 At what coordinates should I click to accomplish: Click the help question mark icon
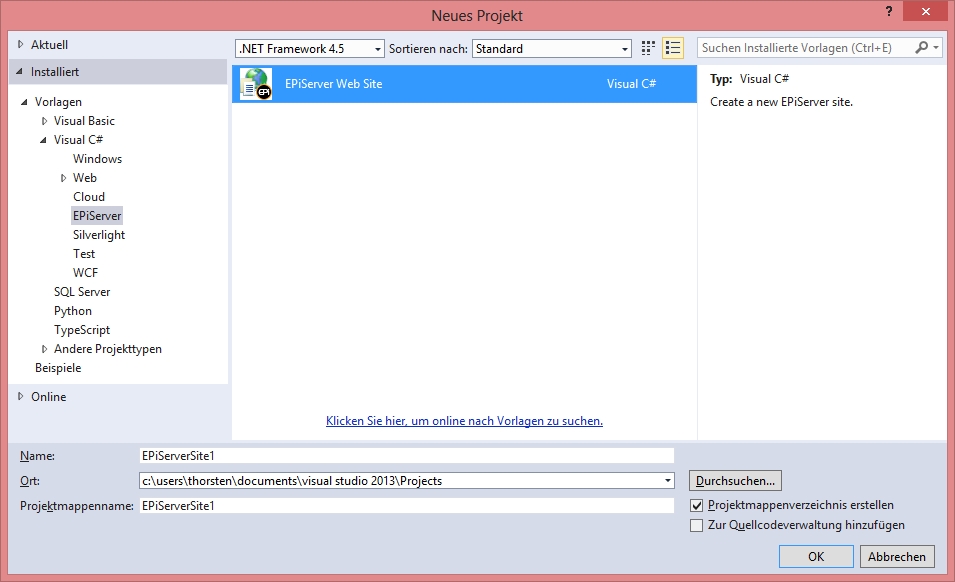[x=887, y=11]
